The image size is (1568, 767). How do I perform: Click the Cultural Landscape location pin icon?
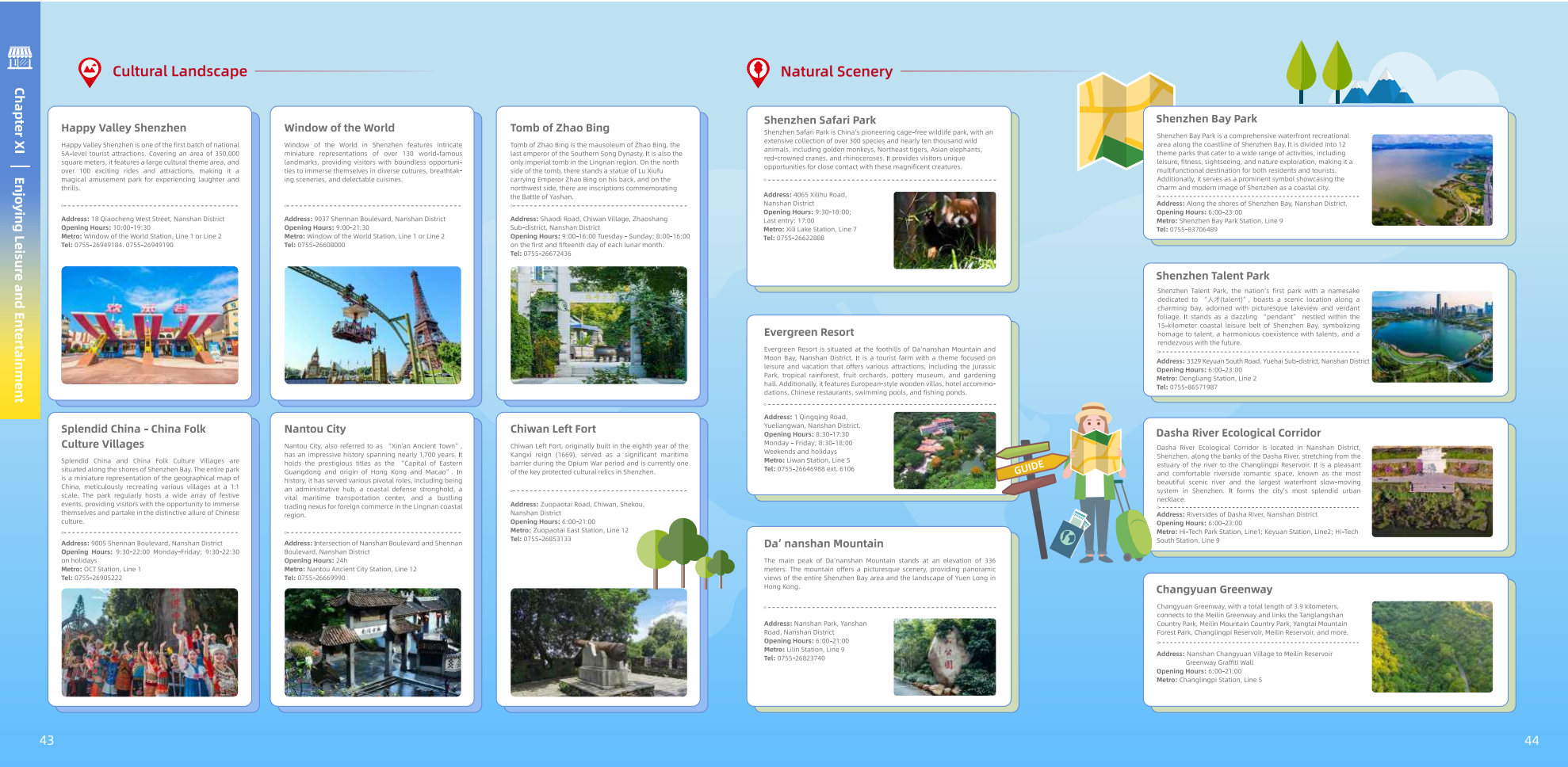90,72
